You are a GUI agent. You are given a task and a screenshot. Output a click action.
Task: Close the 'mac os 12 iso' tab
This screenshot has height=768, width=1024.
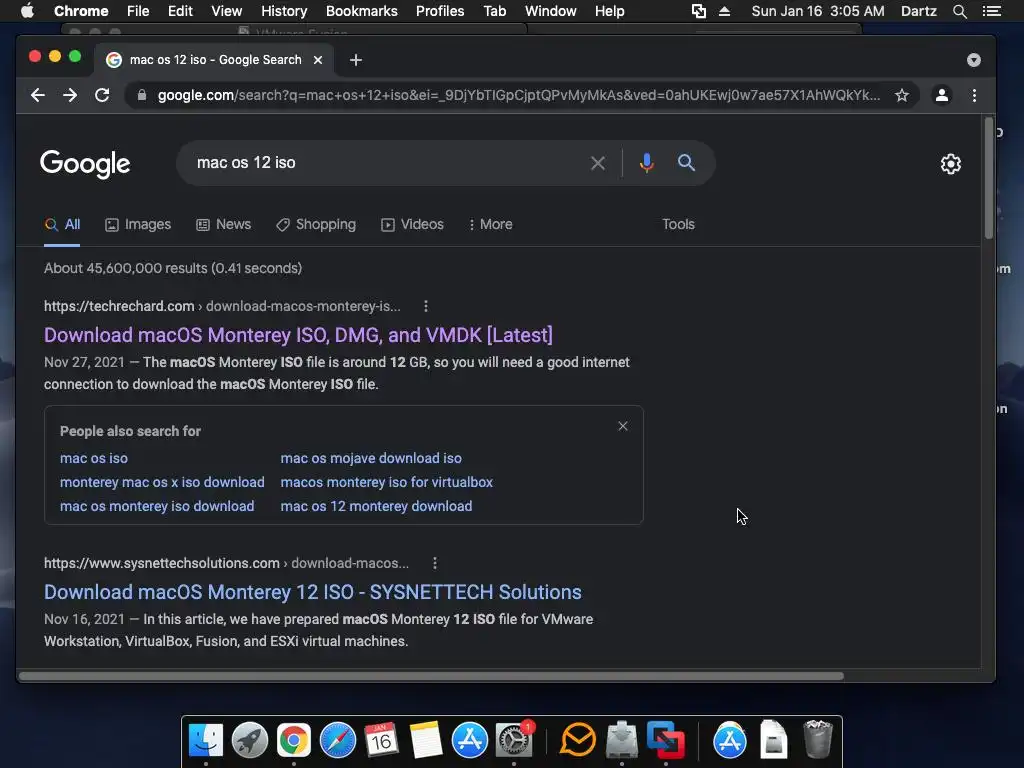click(x=318, y=60)
